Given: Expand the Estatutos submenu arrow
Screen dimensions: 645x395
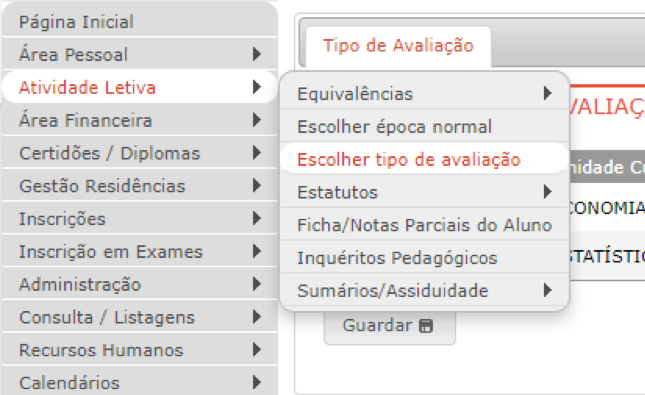Looking at the screenshot, I should coord(547,192).
